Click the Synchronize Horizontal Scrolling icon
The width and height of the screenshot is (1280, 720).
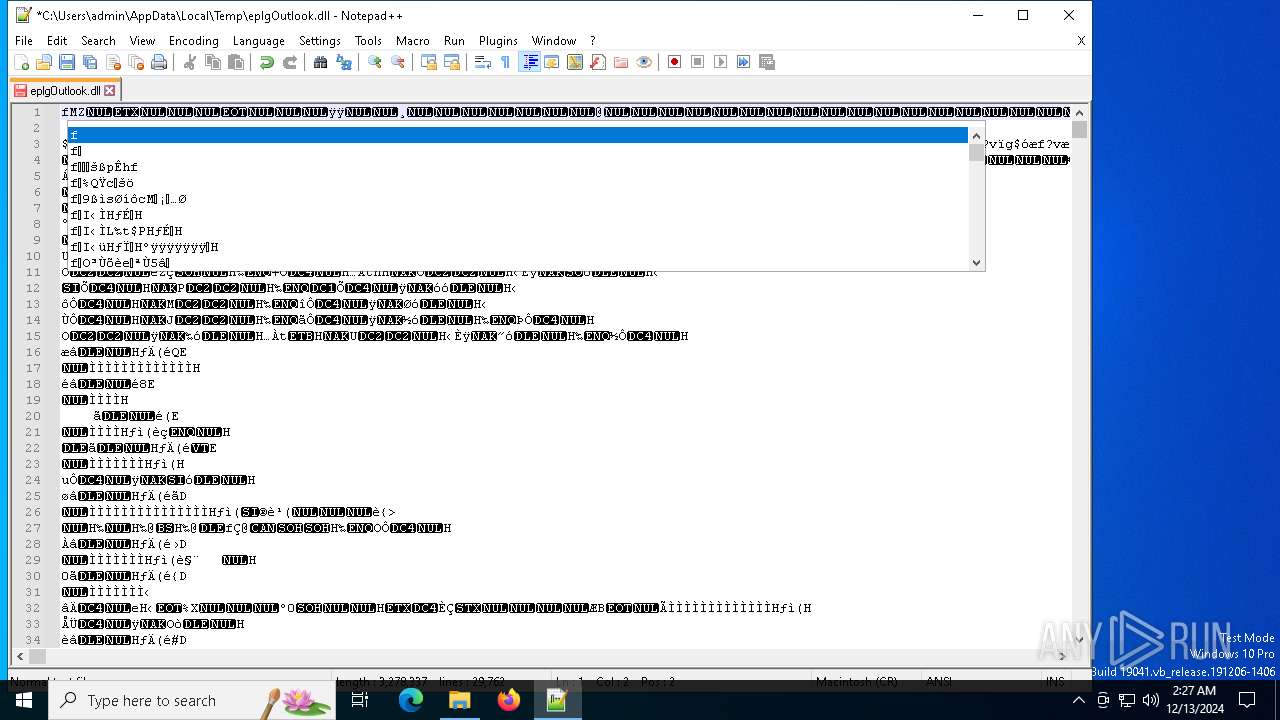(x=452, y=62)
